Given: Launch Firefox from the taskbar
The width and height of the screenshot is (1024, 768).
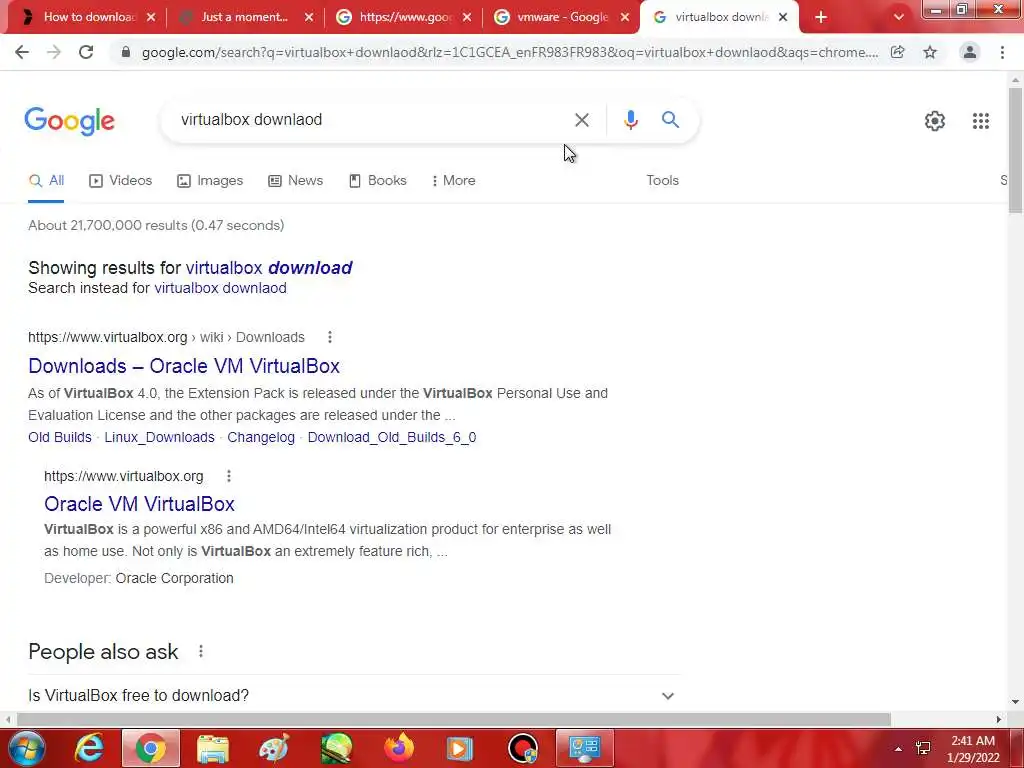Looking at the screenshot, I should [398, 748].
